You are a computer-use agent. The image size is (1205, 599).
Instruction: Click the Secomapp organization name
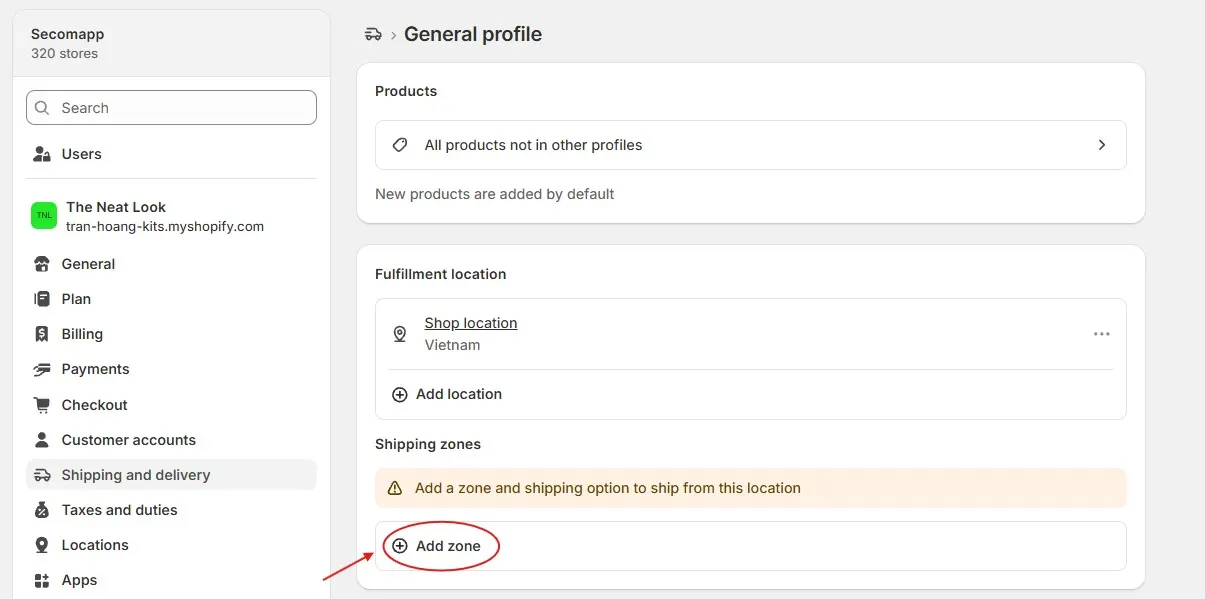67,34
